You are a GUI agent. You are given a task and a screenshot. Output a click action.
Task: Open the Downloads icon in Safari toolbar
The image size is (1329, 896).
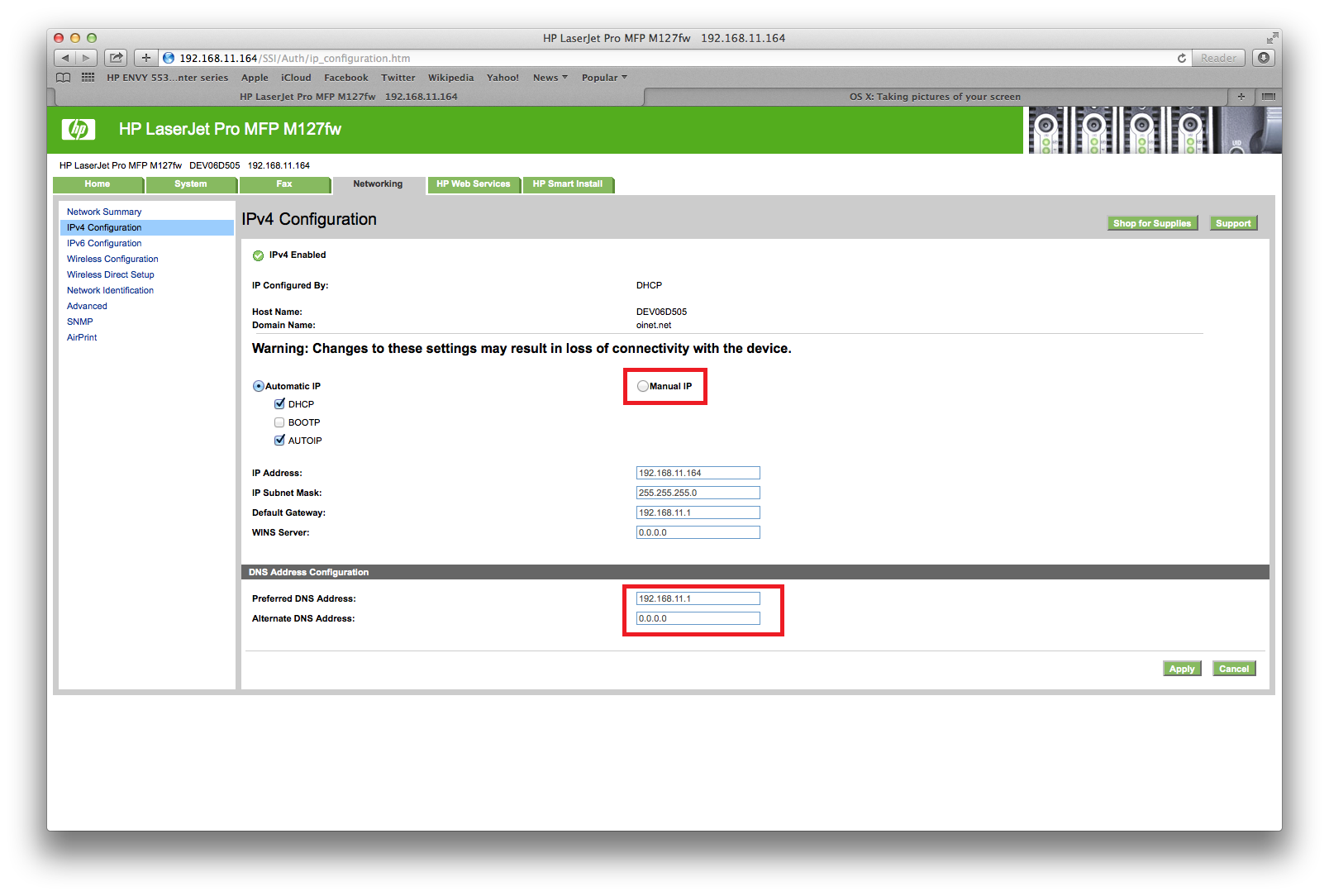(x=1263, y=58)
